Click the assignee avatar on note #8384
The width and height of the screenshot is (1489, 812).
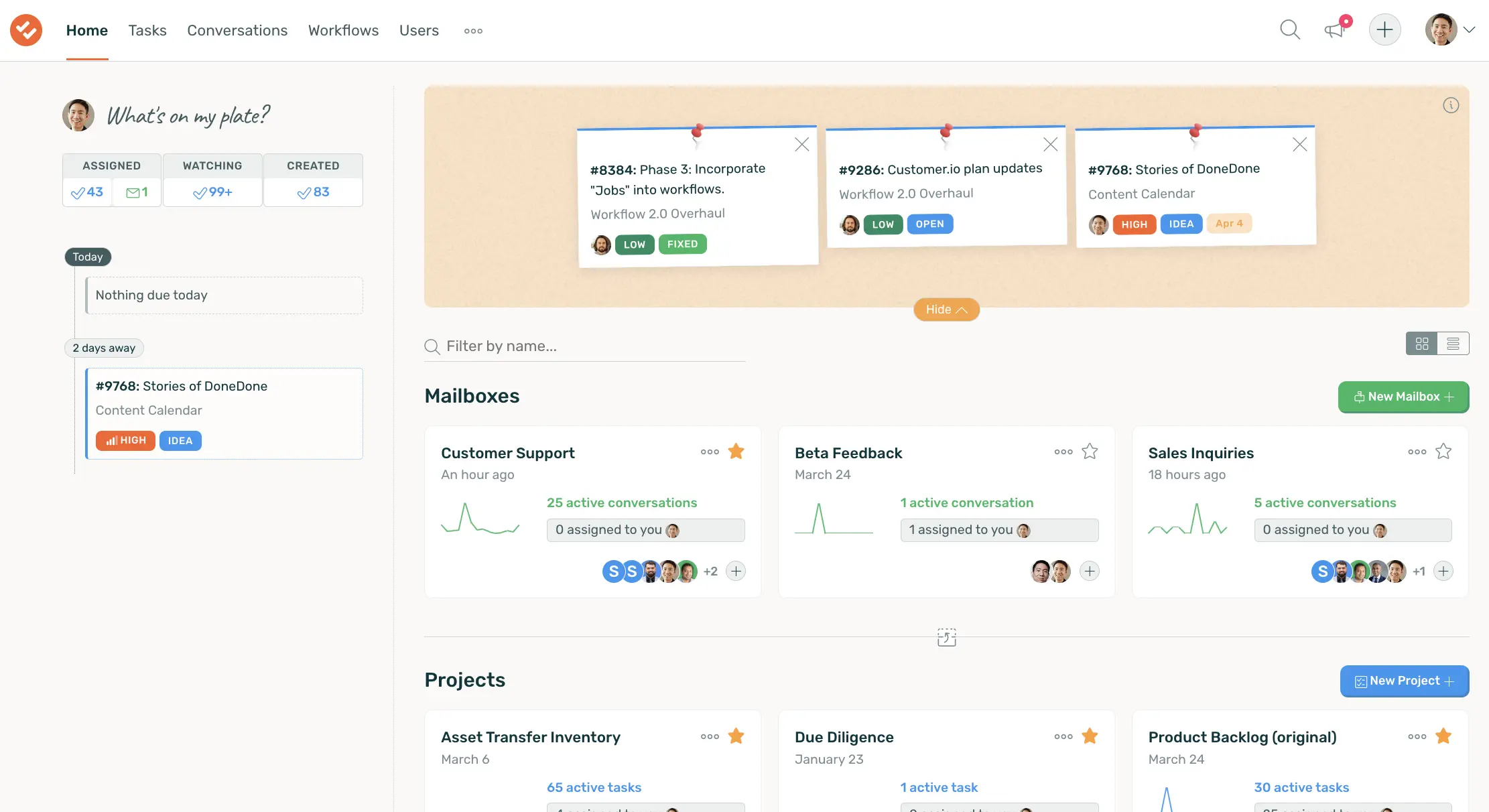click(601, 245)
